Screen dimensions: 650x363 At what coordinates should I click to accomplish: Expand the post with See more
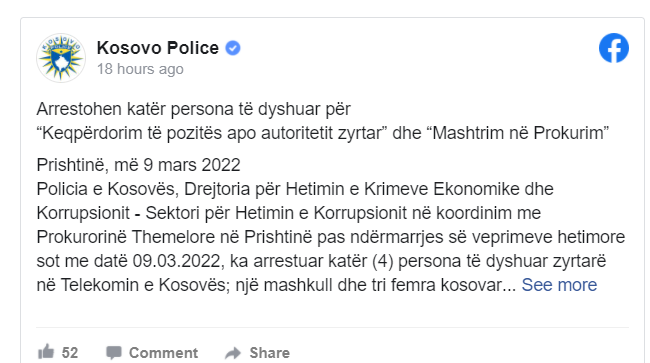click(559, 285)
